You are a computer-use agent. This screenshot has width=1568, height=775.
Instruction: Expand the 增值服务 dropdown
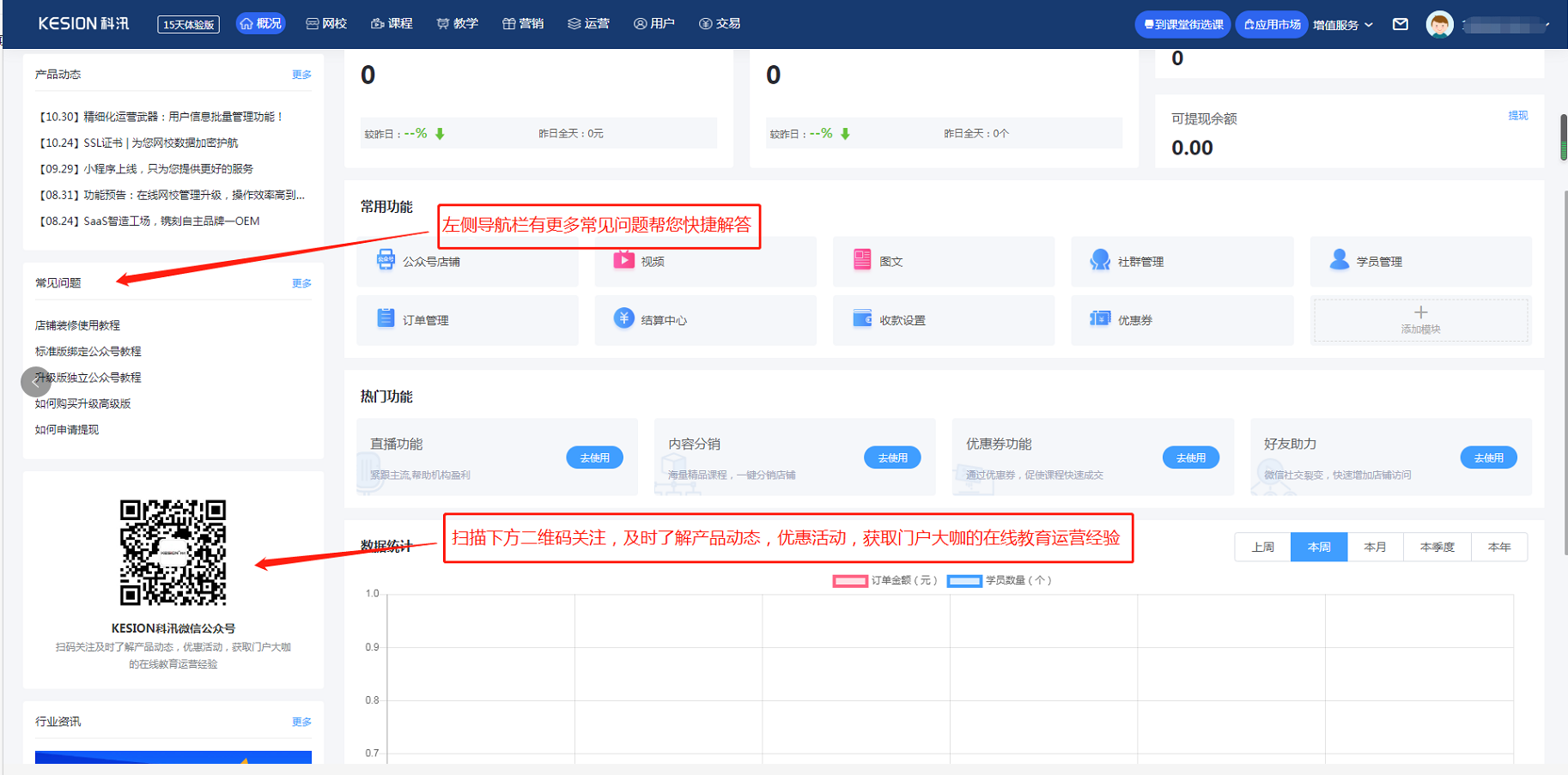(x=1342, y=25)
